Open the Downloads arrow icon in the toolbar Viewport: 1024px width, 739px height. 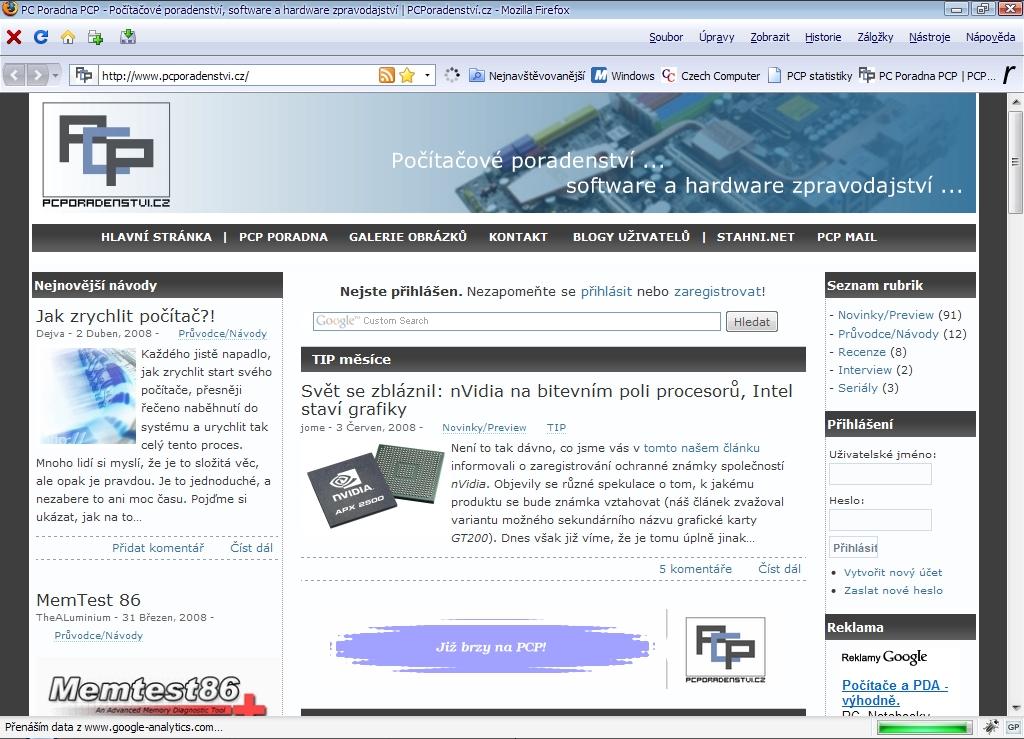pos(128,37)
